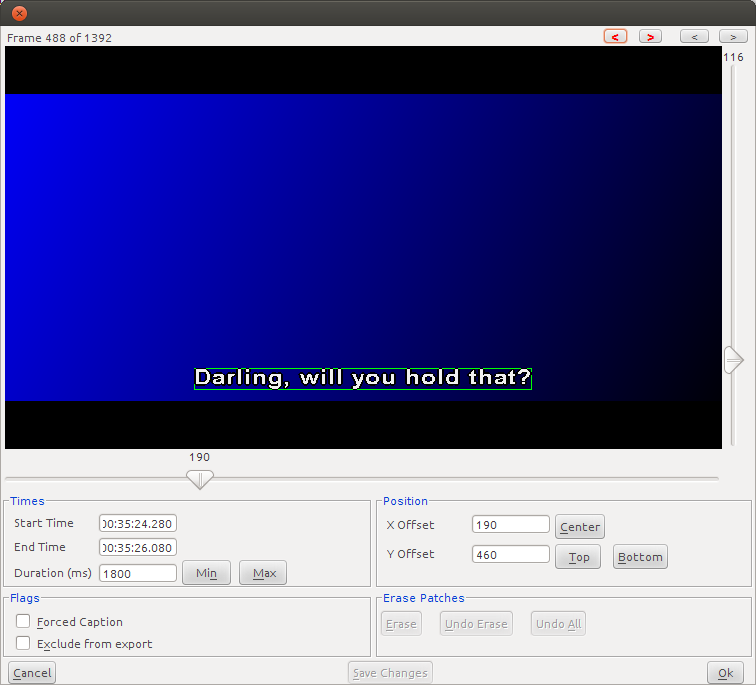Click the Y Offset input field

(x=511, y=554)
